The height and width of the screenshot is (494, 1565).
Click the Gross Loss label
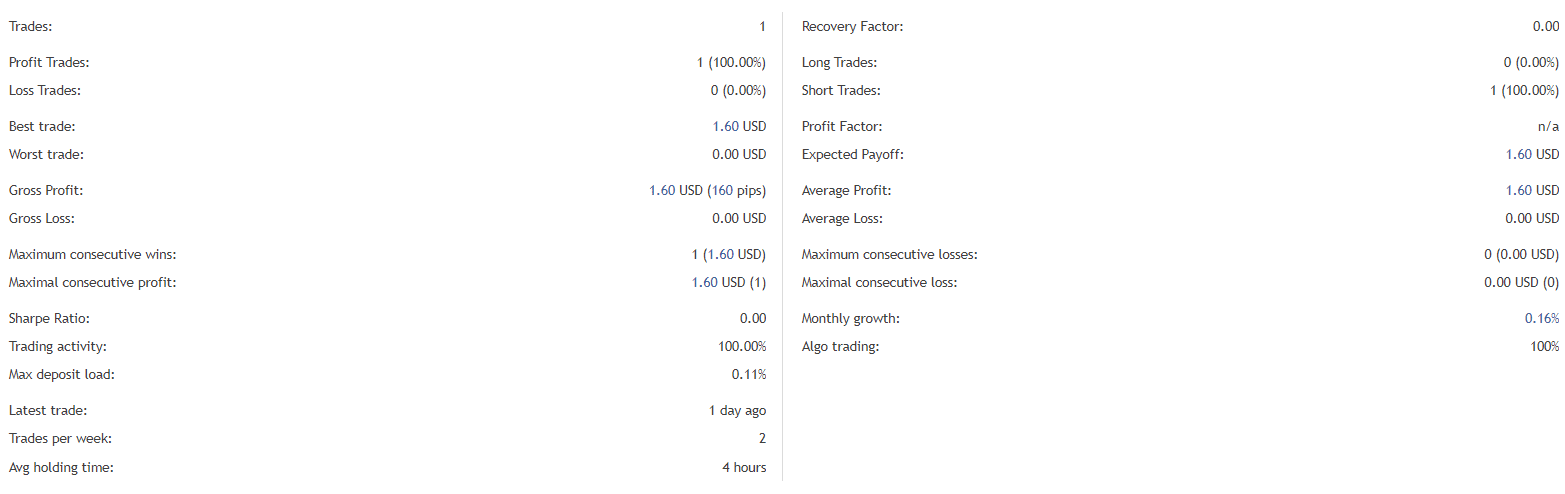[x=42, y=219]
